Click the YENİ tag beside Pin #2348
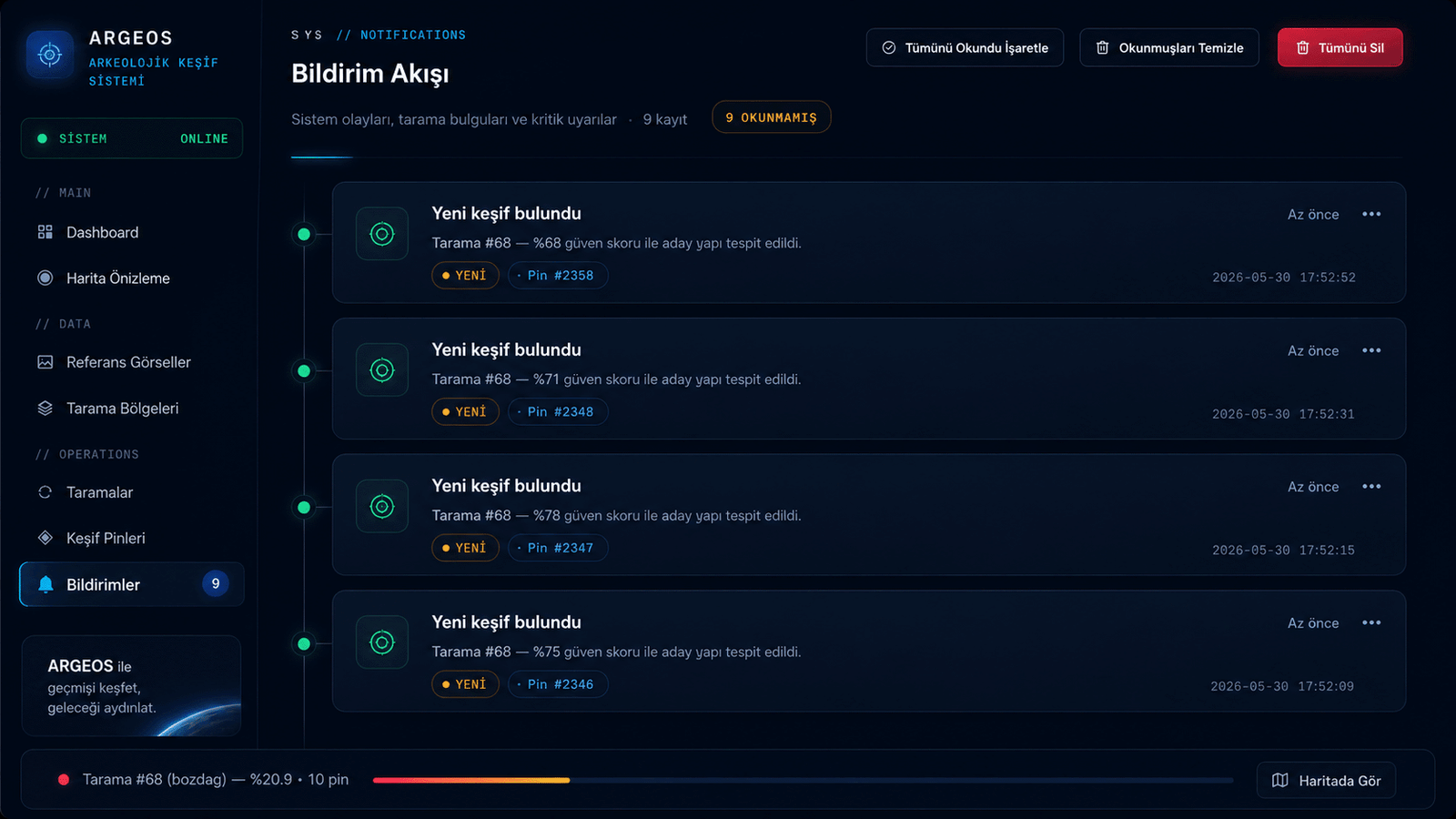Viewport: 1456px width, 819px height. [465, 411]
